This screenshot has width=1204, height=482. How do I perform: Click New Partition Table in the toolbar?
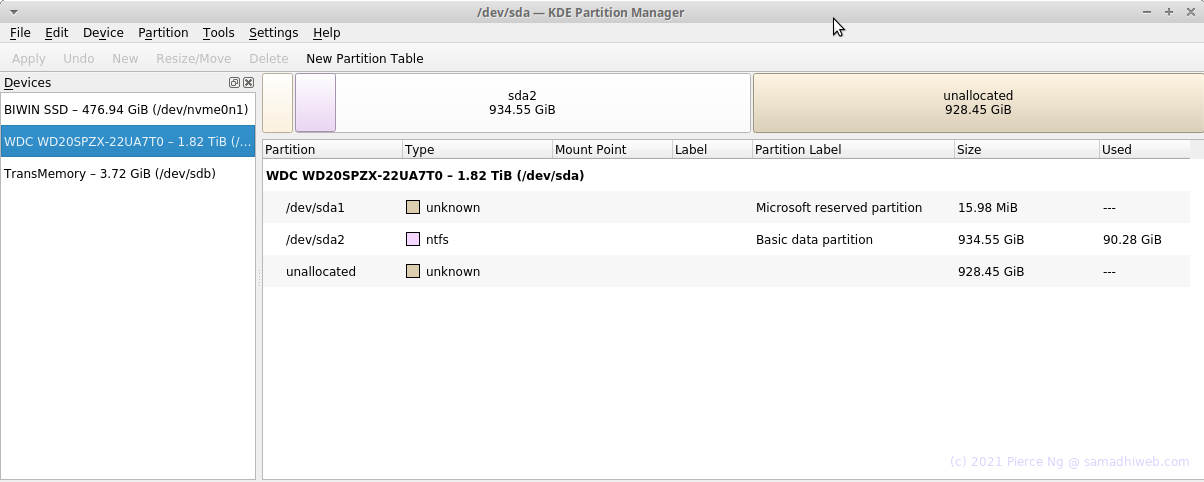365,59
